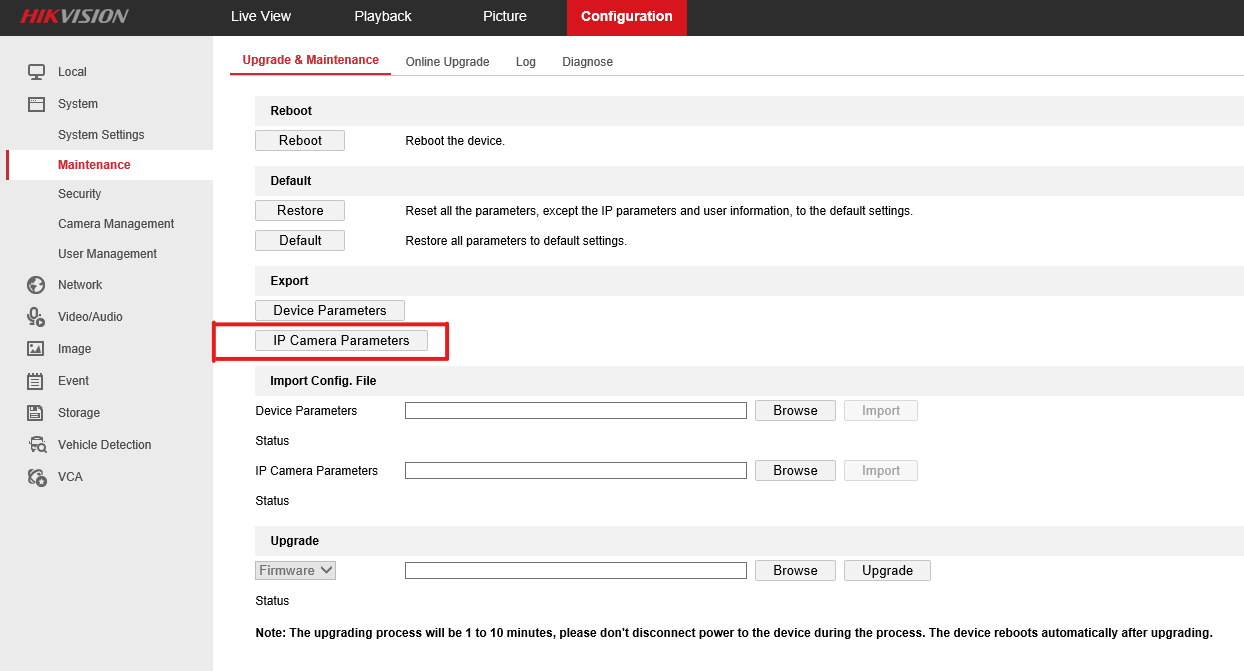Open the Log tab
The height and width of the screenshot is (671, 1244).
click(525, 62)
